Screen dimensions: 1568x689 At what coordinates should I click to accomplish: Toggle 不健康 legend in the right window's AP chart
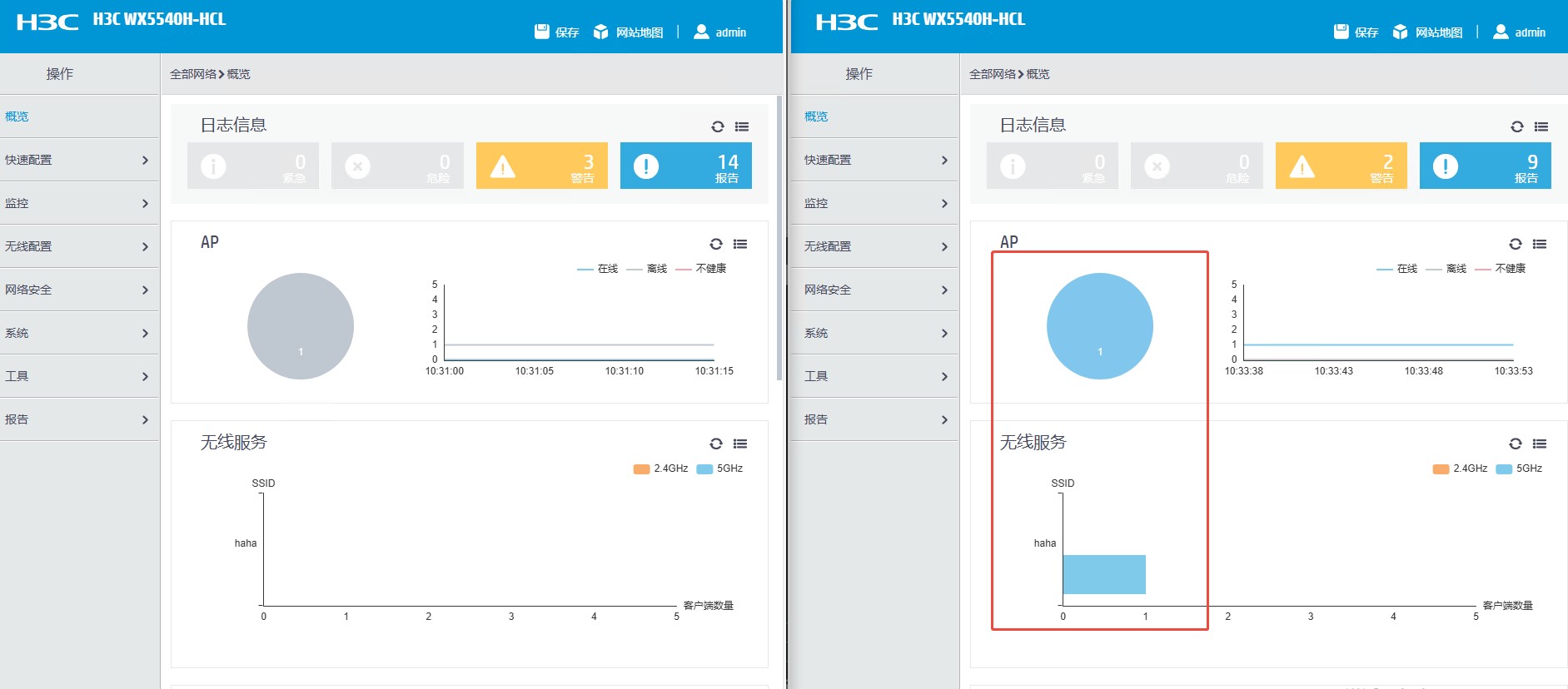(1501, 269)
